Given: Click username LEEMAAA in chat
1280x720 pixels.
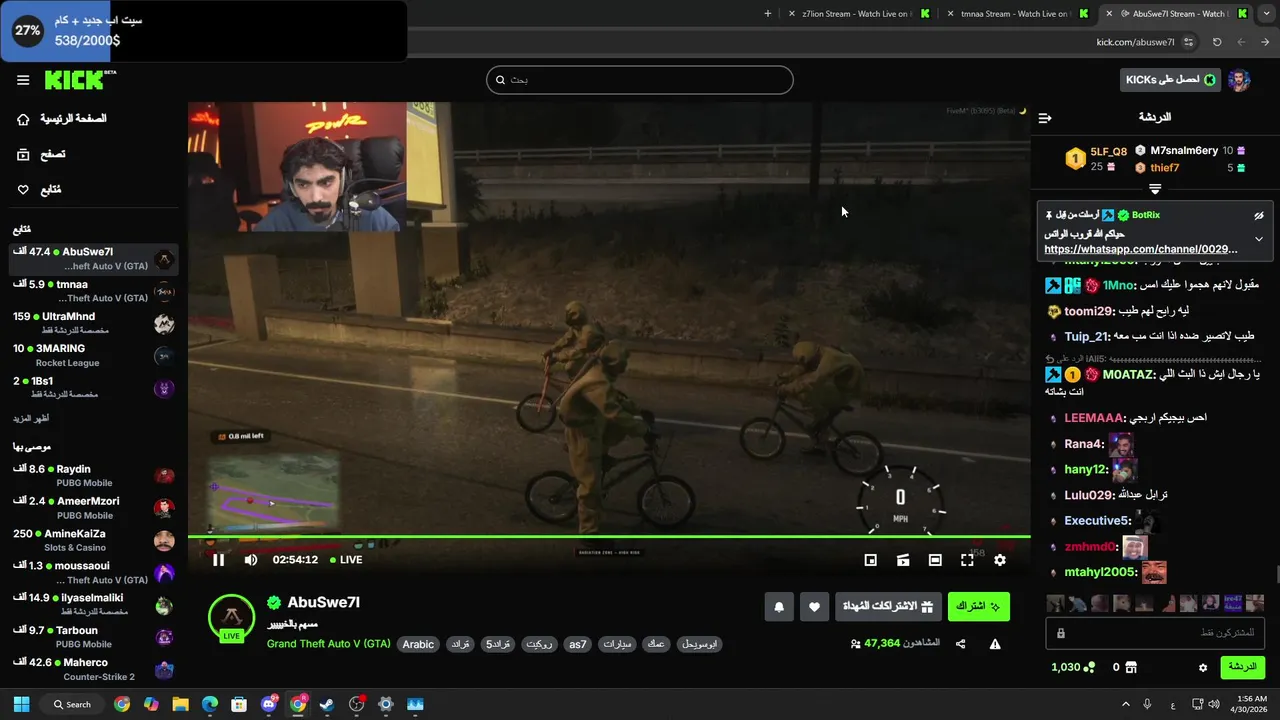Looking at the screenshot, I should 1093,418.
